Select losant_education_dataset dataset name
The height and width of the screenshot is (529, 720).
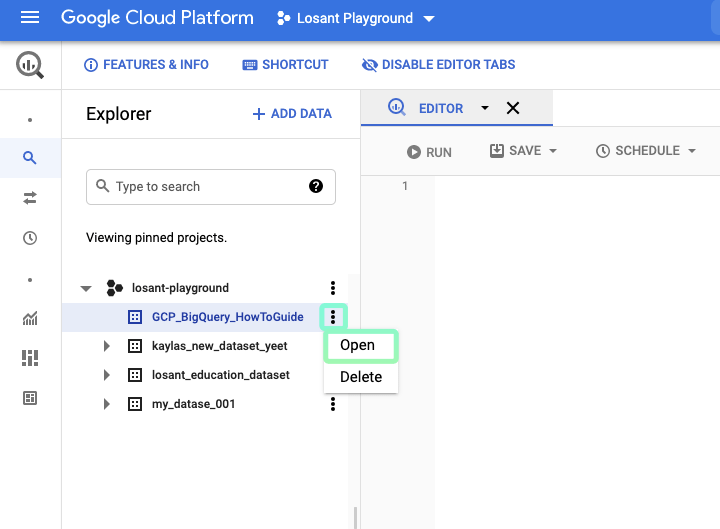[221, 375]
